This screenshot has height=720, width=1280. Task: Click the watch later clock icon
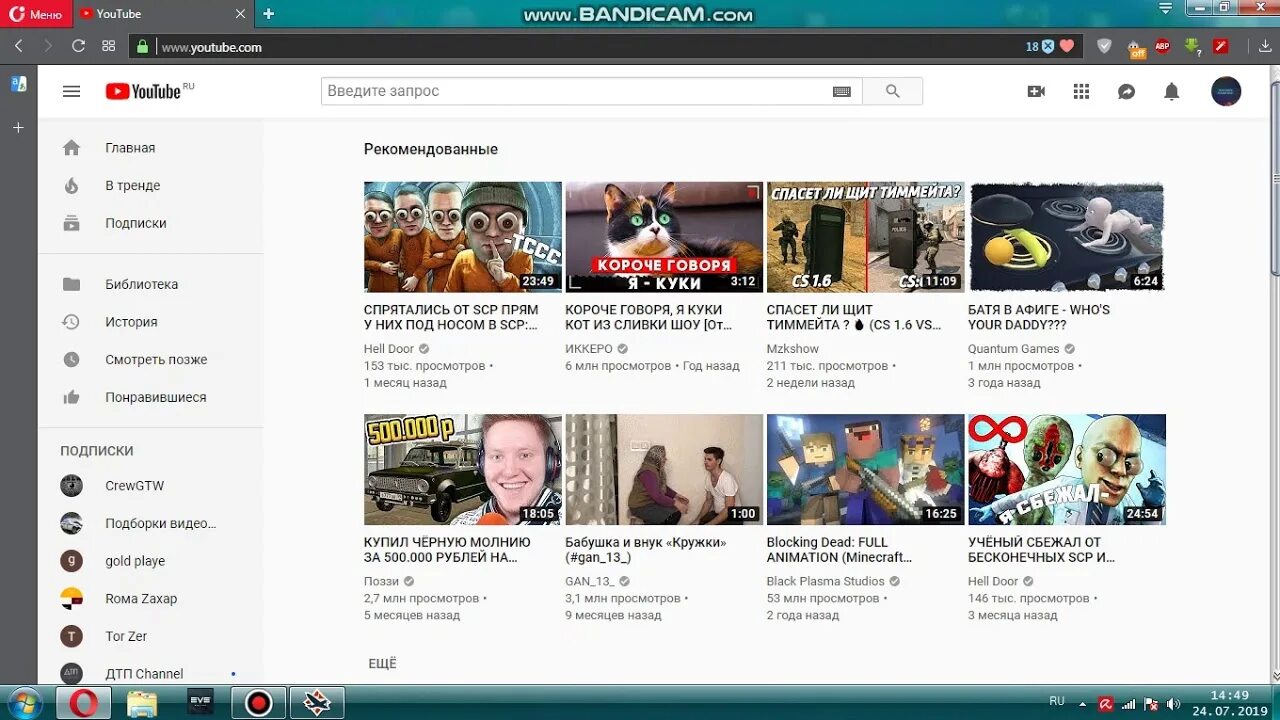point(71,360)
